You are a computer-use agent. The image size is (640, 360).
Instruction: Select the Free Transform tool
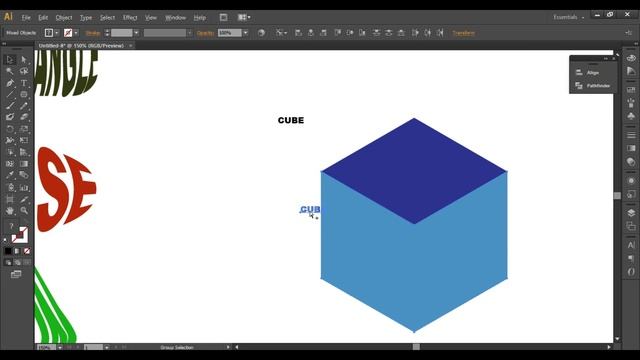point(24,140)
